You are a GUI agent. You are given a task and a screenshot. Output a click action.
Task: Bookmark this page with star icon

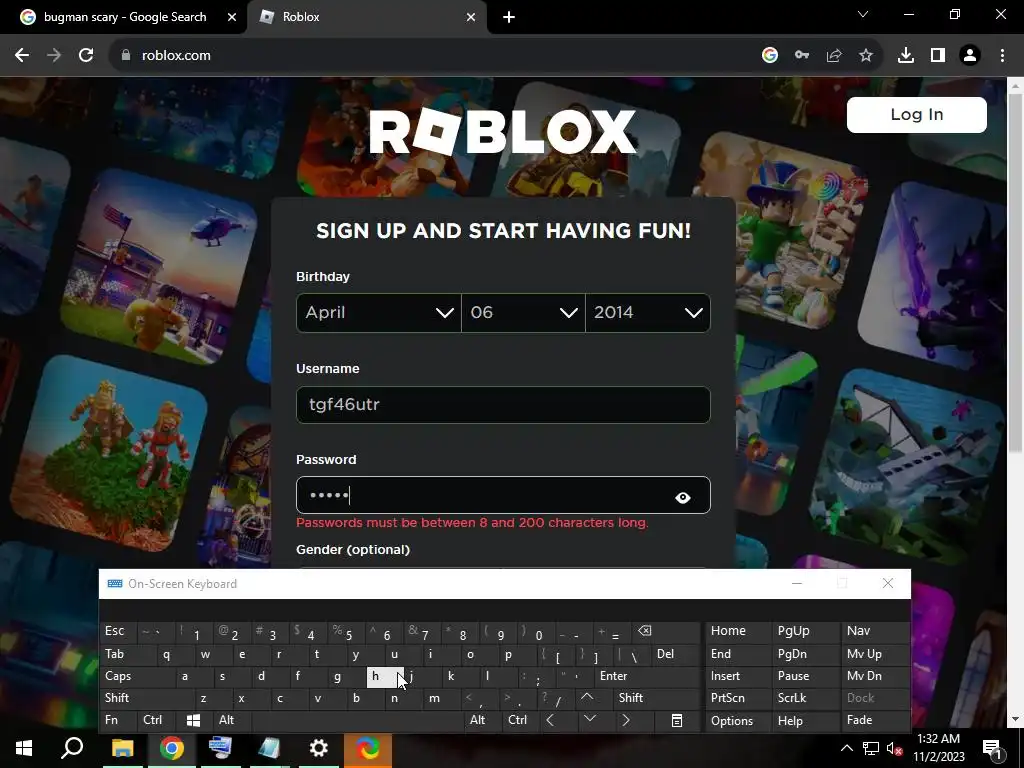click(866, 56)
